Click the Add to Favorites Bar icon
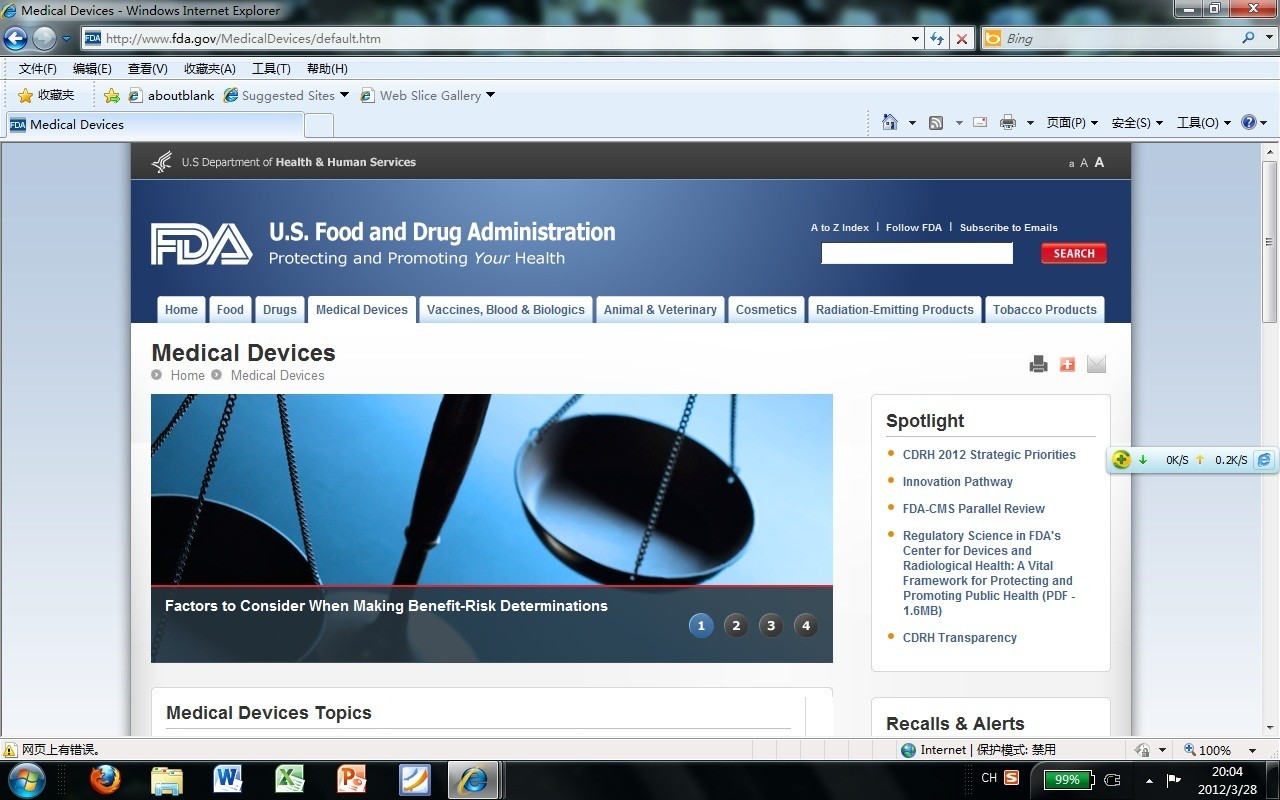Viewport: 1280px width, 800px height. 112,96
